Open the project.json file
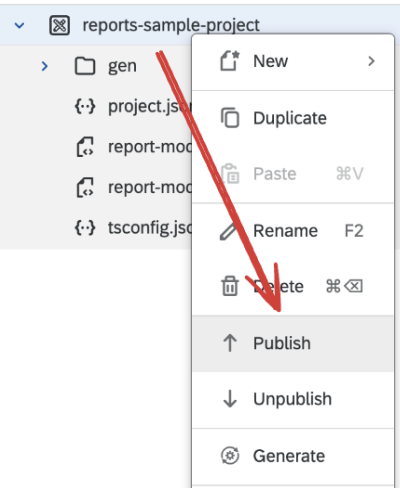 click(96, 107)
